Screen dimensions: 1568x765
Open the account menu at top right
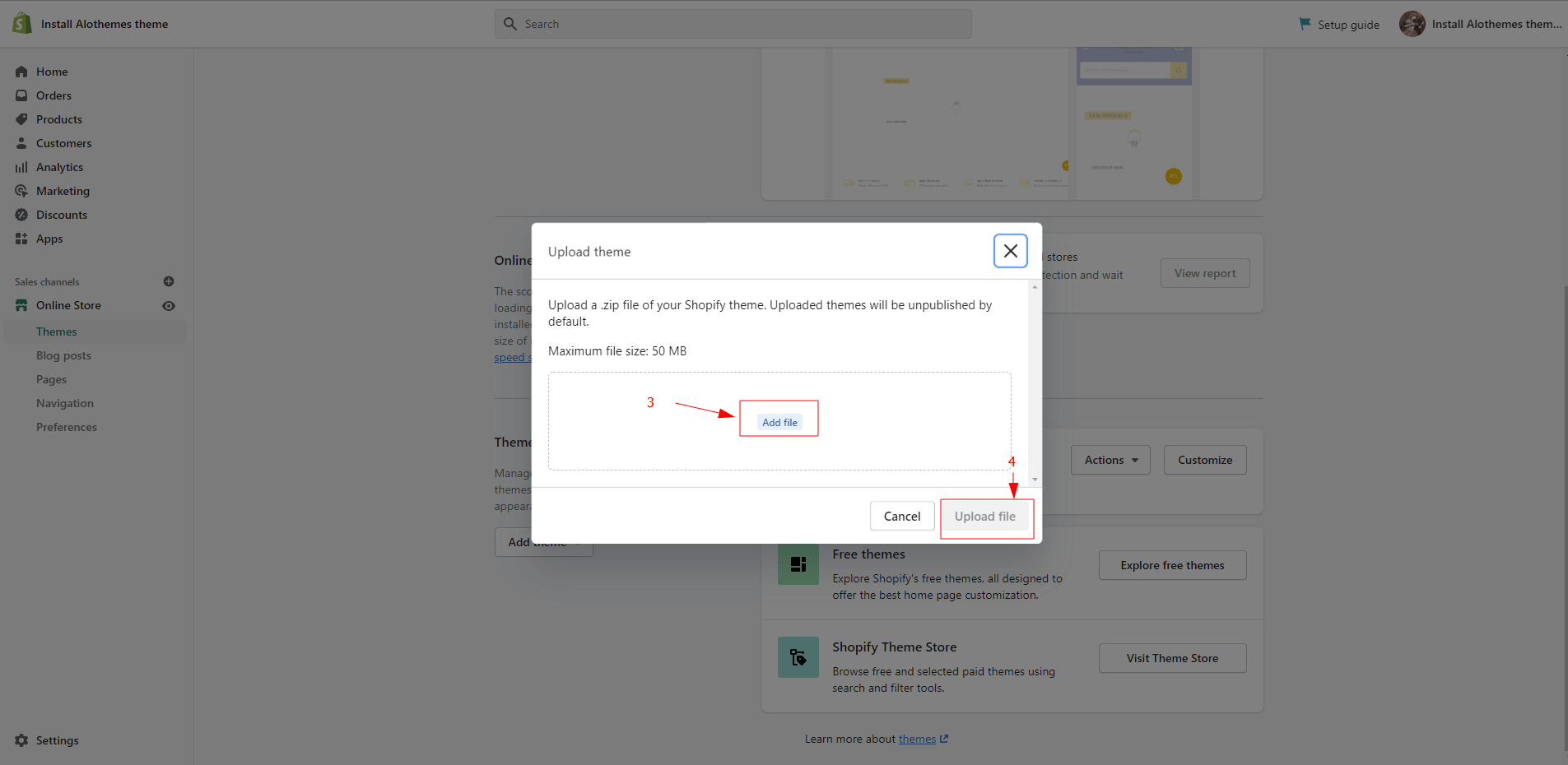click(x=1480, y=24)
